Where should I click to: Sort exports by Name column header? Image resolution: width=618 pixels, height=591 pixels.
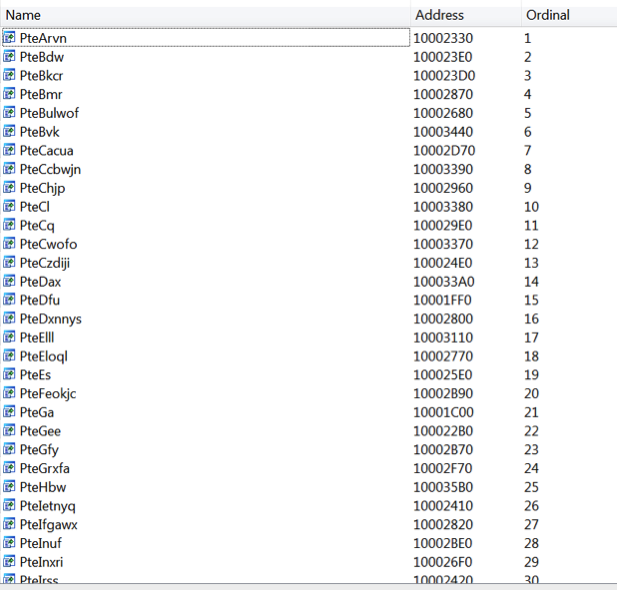[x=200, y=15]
